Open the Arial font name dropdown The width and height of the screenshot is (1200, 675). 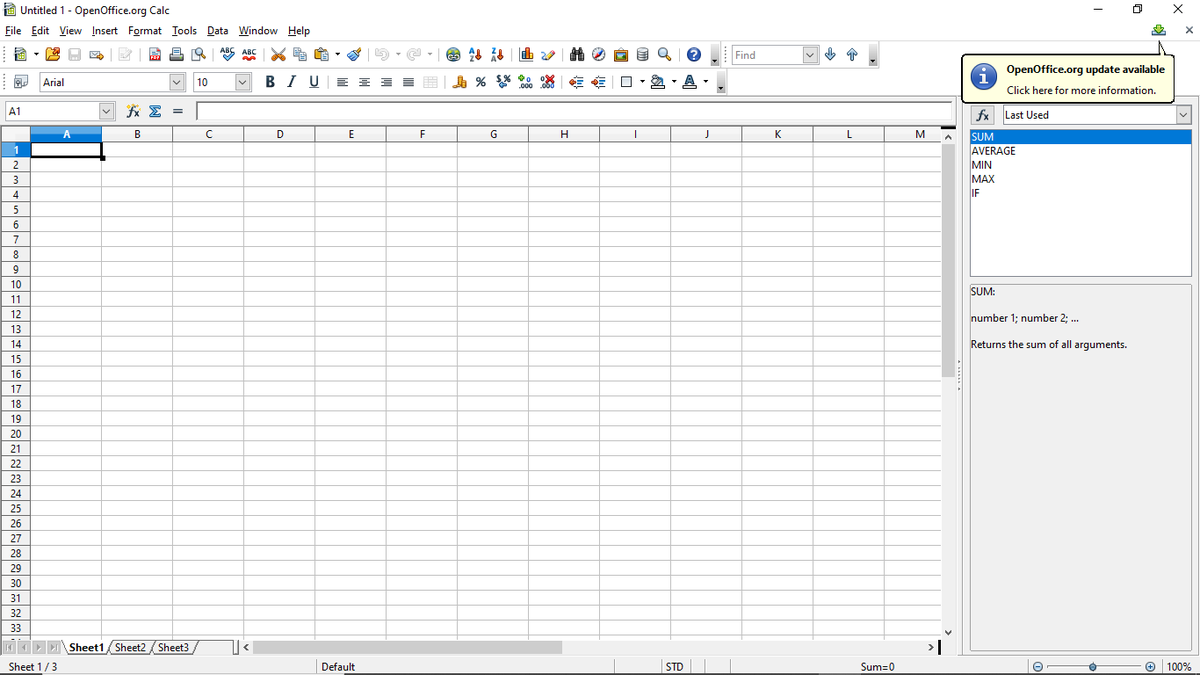[x=177, y=82]
